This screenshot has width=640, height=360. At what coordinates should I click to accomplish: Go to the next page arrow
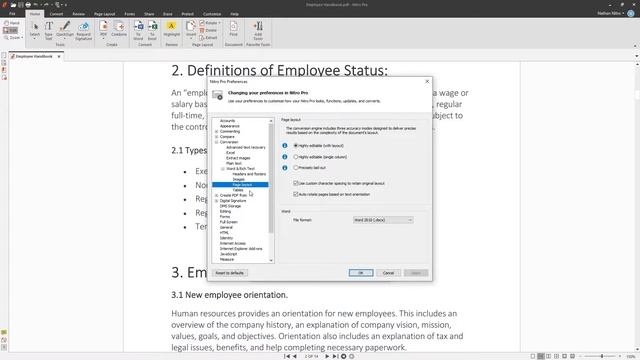pos(327,356)
